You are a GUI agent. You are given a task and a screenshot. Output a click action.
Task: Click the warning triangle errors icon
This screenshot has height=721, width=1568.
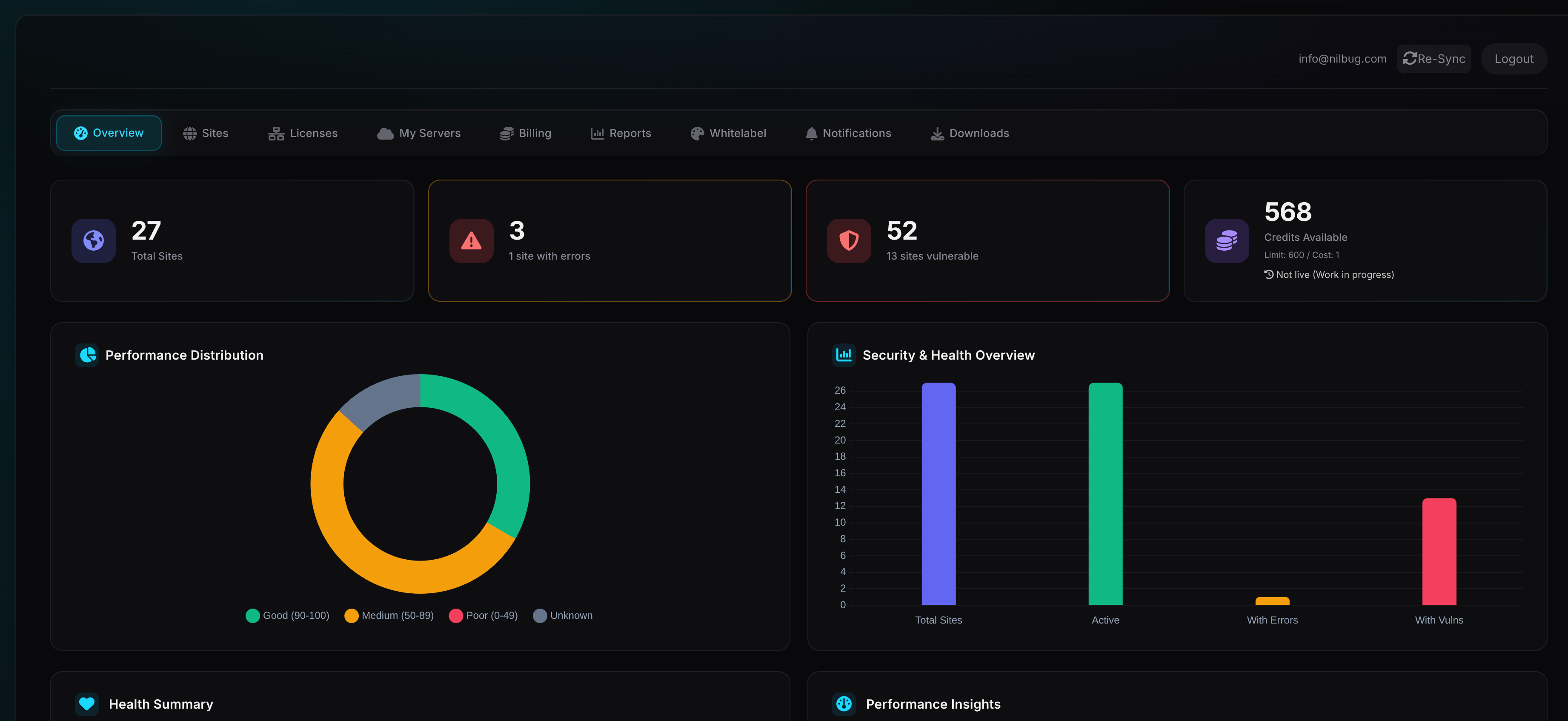coord(471,241)
